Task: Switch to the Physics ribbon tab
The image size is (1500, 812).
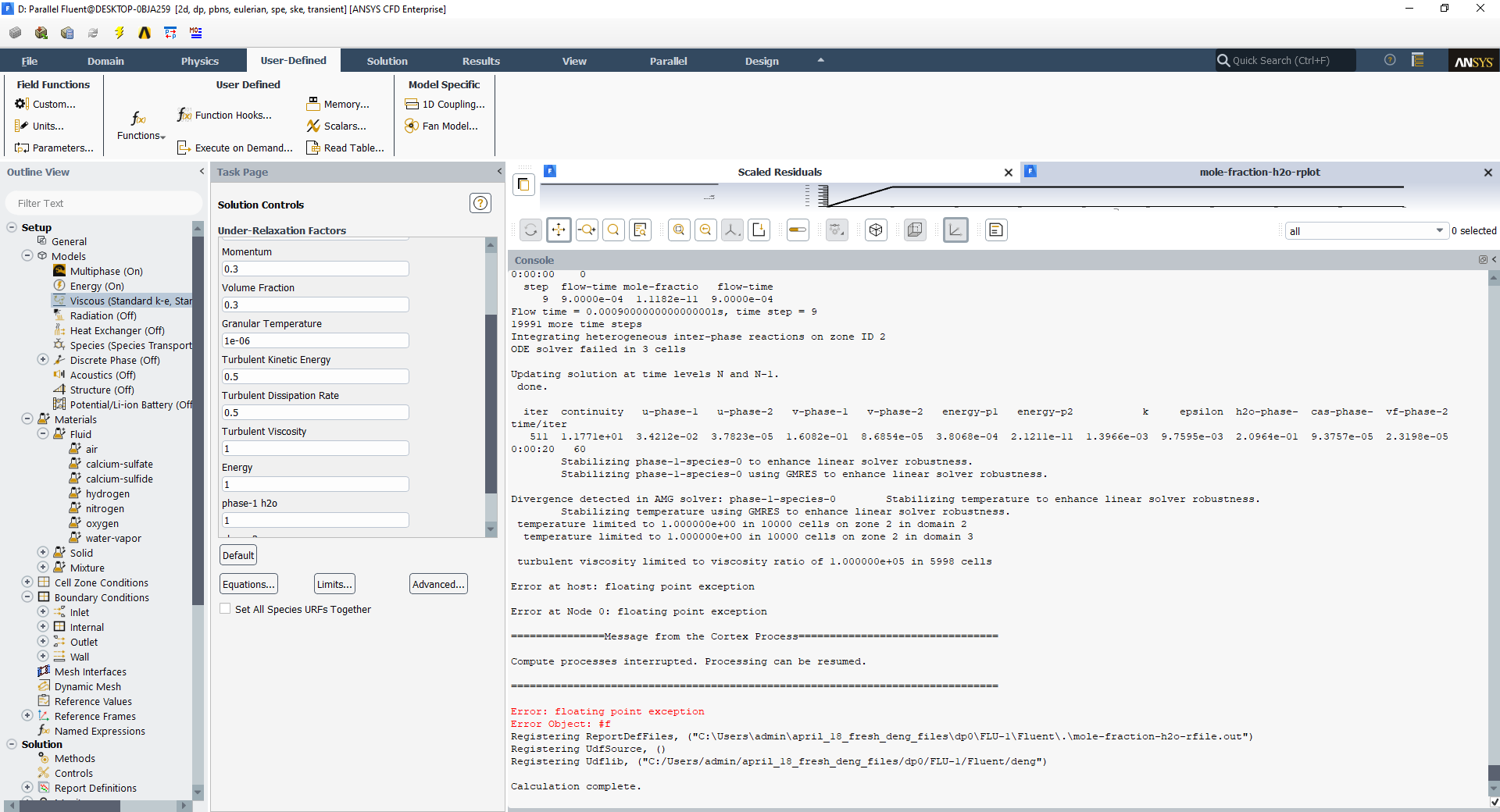Action: pos(200,61)
